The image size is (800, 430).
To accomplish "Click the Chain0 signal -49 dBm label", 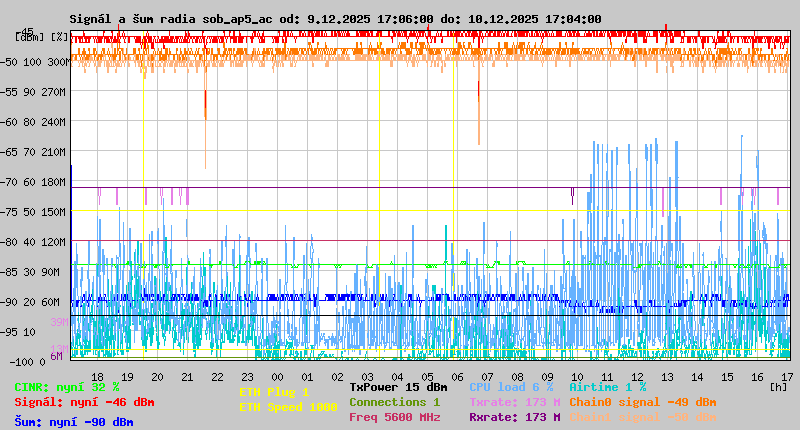I will tap(642, 402).
